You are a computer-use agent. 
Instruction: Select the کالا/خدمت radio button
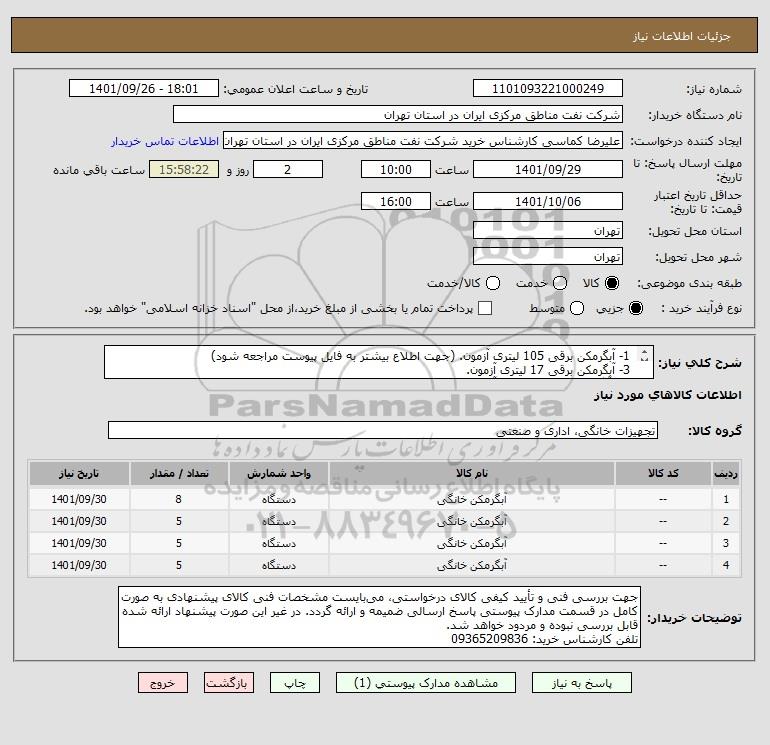click(x=493, y=283)
